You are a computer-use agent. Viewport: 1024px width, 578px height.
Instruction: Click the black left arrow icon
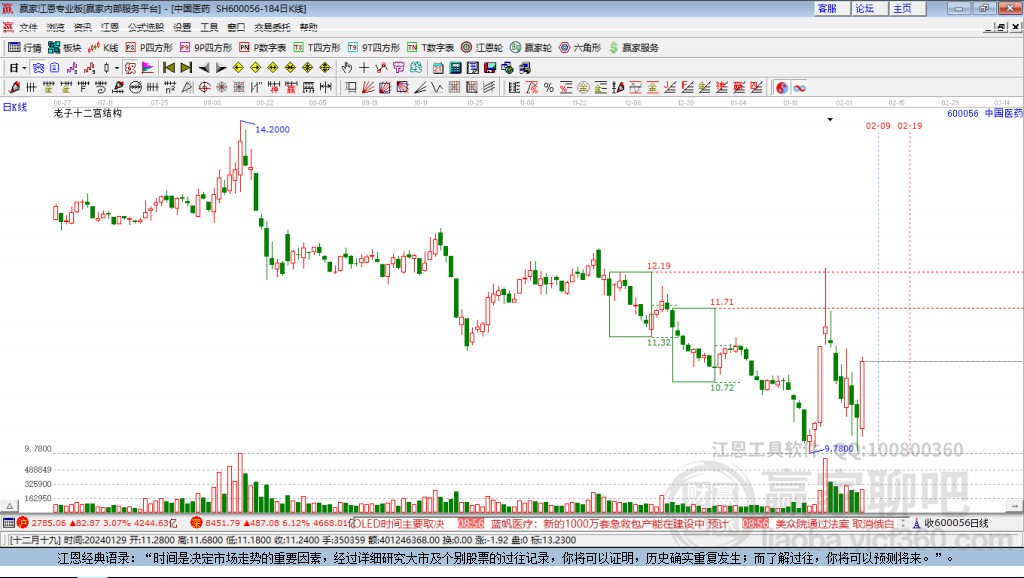pos(204,68)
